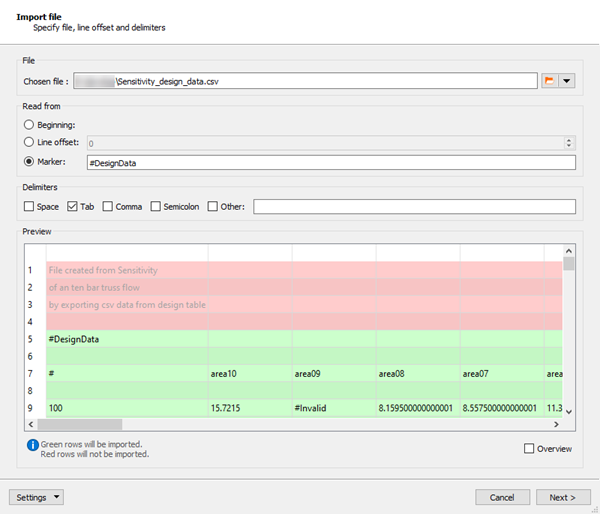Select the 'area09' header cell

pos(334,374)
